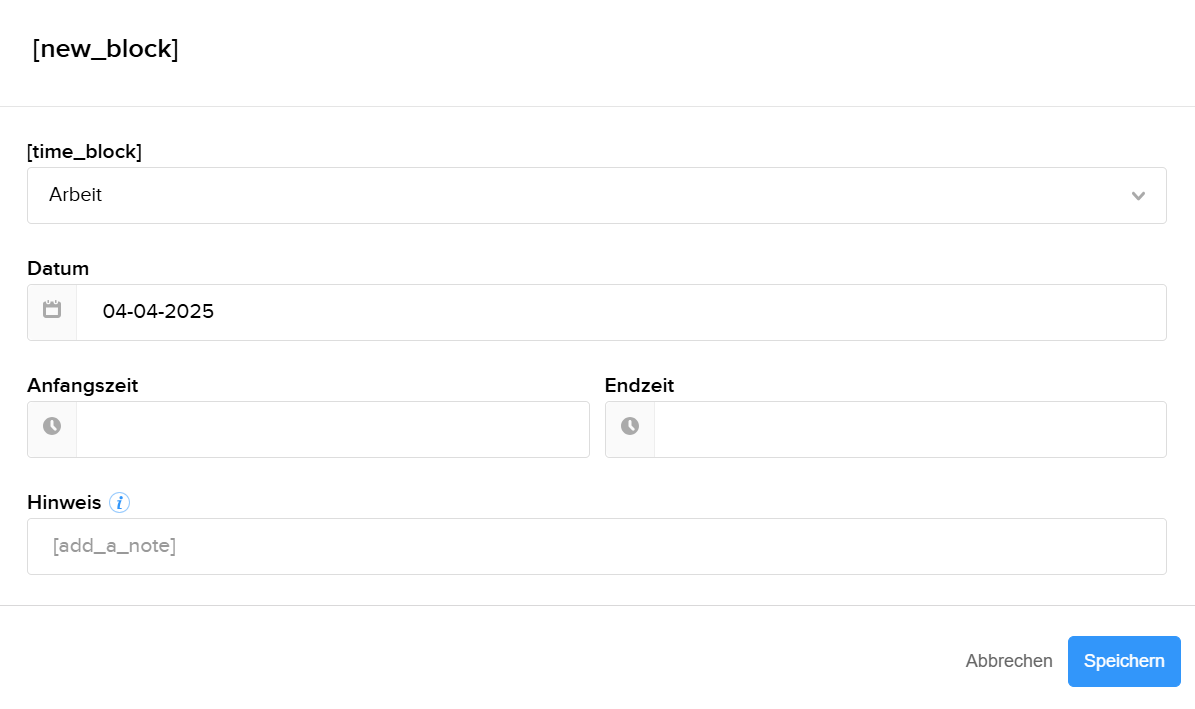Open the info tooltip beside Hinweis
Viewport: 1195px width, 709px height.
pos(119,502)
